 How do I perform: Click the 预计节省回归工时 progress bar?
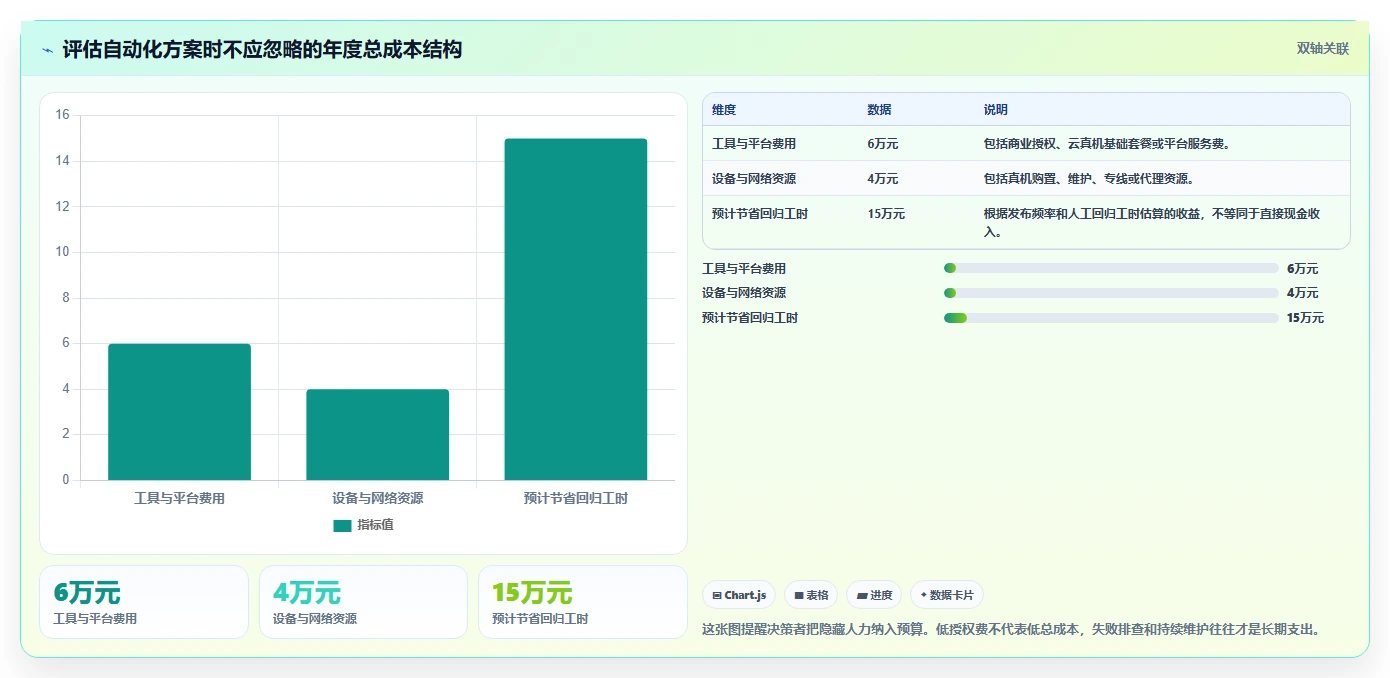click(x=1111, y=318)
